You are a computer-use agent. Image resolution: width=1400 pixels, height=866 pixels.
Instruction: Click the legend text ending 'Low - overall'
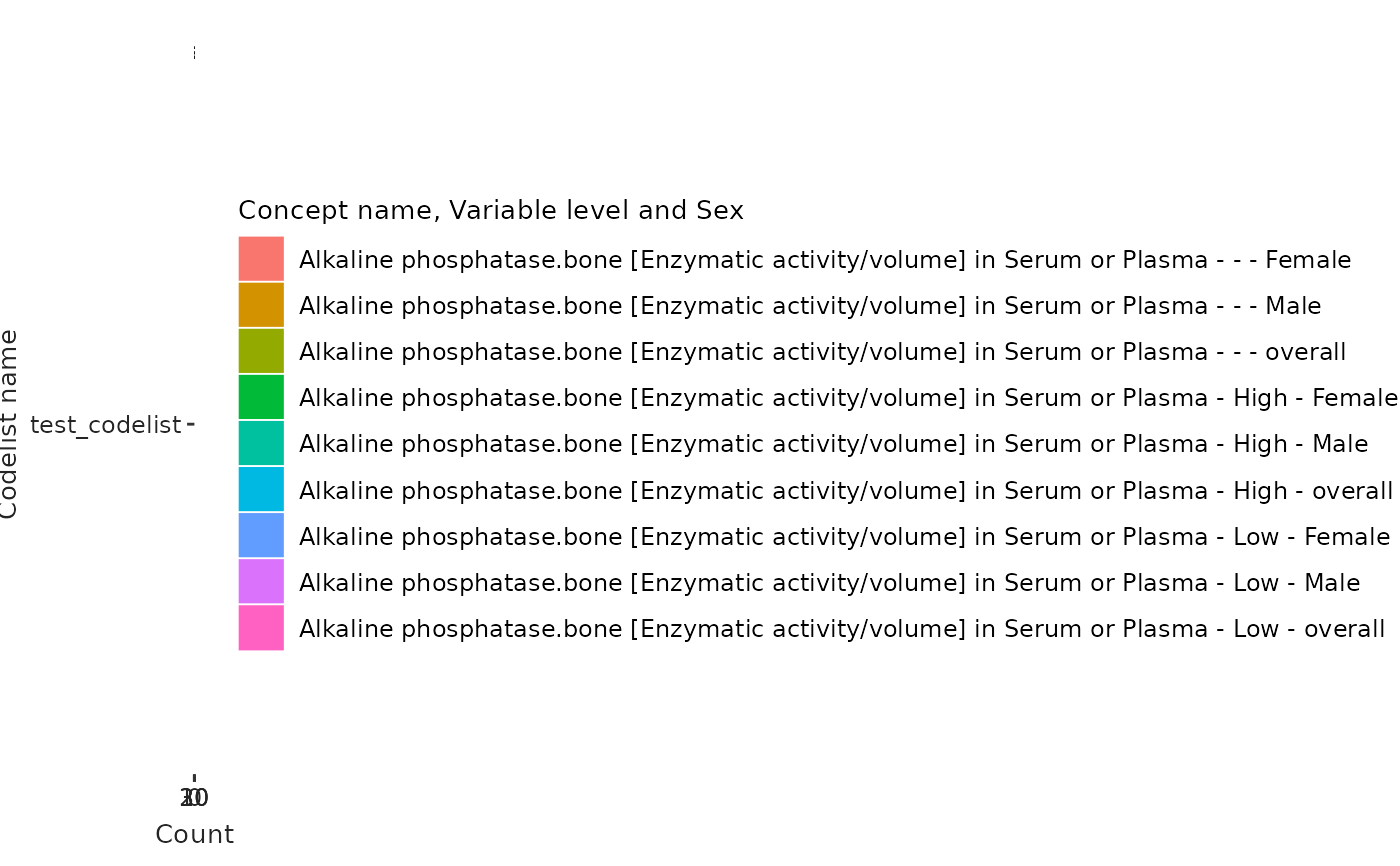[842, 629]
